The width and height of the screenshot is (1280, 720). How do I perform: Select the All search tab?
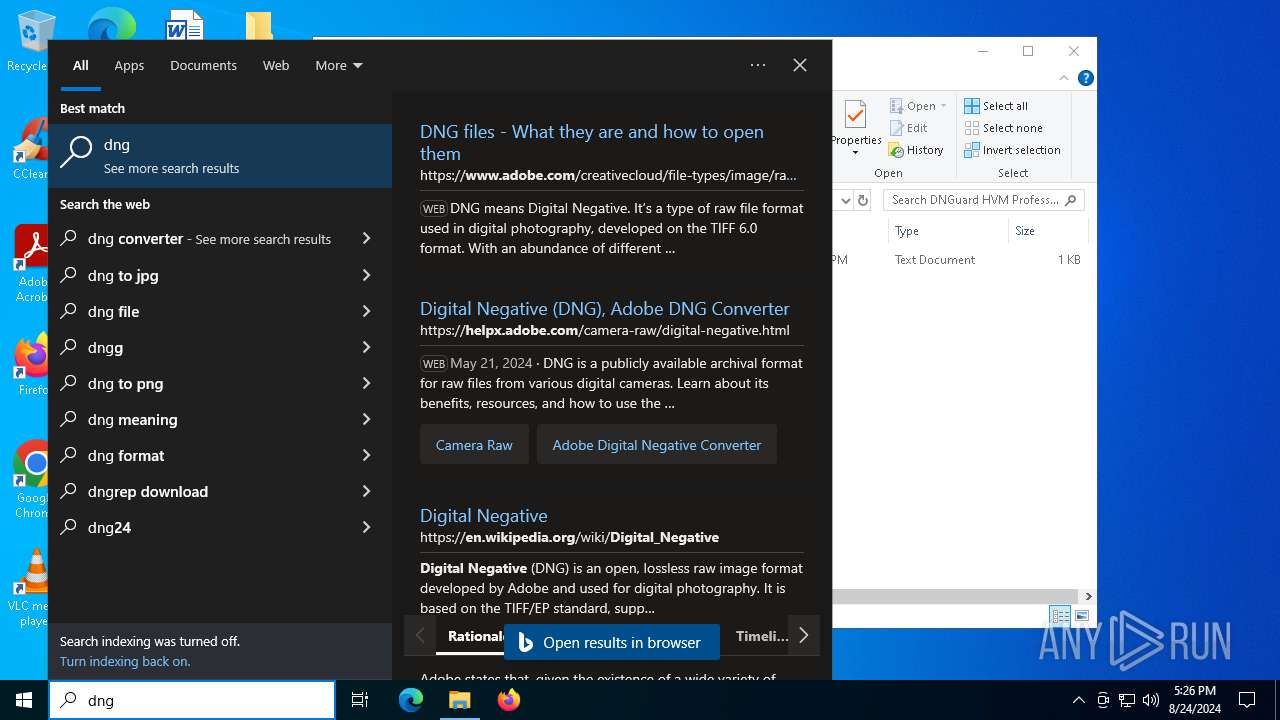81,65
